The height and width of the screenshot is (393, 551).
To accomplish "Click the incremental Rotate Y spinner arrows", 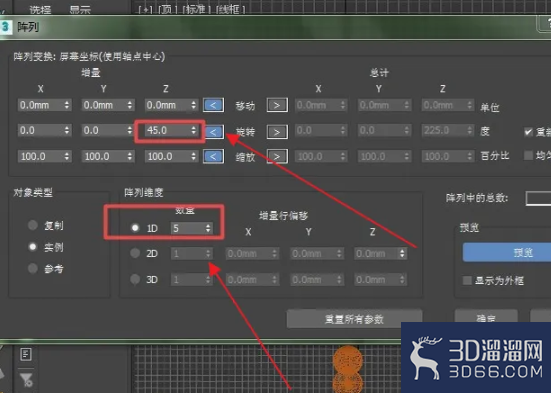I will [130, 130].
